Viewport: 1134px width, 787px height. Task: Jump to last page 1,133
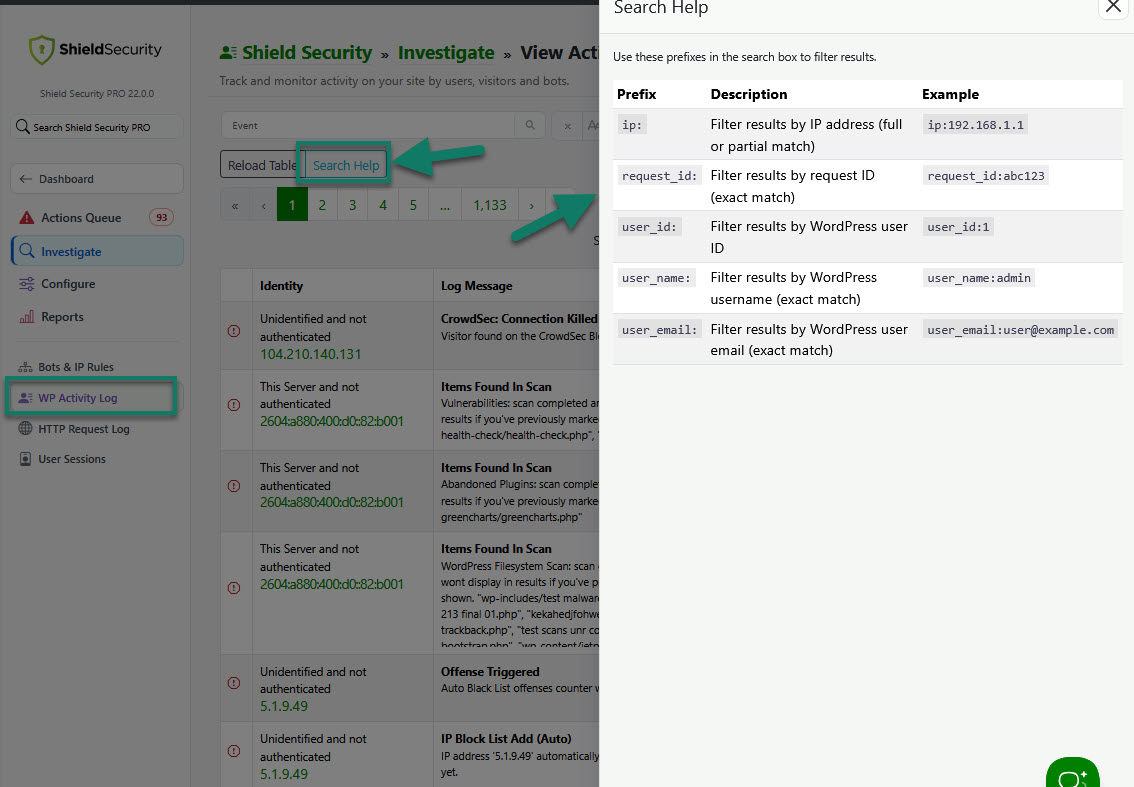pos(490,205)
